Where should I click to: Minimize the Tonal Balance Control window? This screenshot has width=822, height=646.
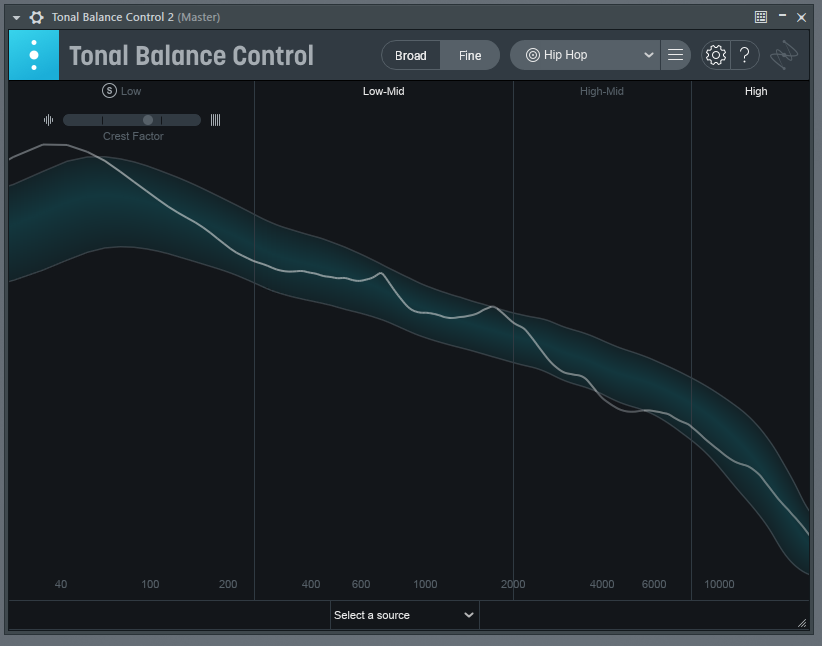click(782, 16)
